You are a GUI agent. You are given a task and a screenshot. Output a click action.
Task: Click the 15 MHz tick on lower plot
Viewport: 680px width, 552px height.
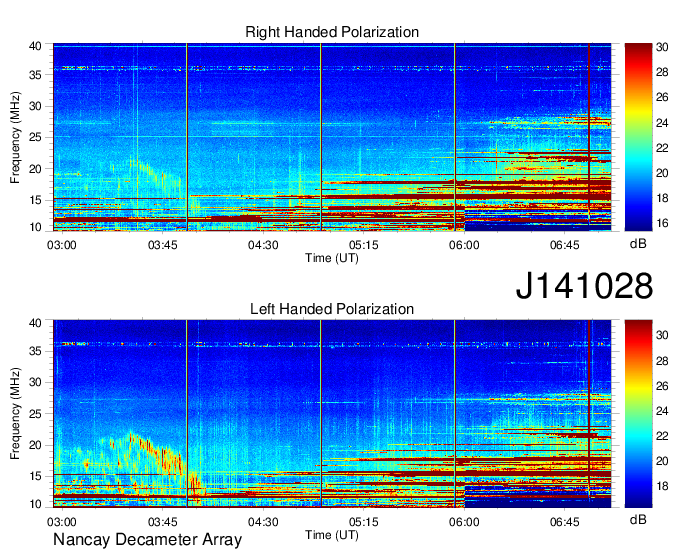[x=35, y=477]
